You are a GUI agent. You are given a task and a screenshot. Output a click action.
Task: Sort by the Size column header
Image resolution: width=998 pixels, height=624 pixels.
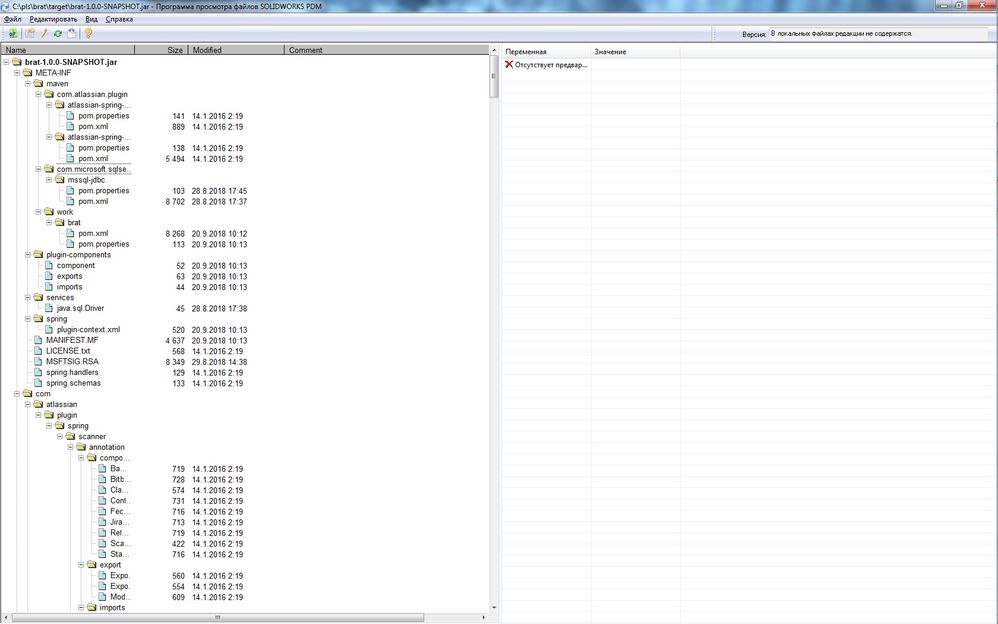pyautogui.click(x=162, y=50)
